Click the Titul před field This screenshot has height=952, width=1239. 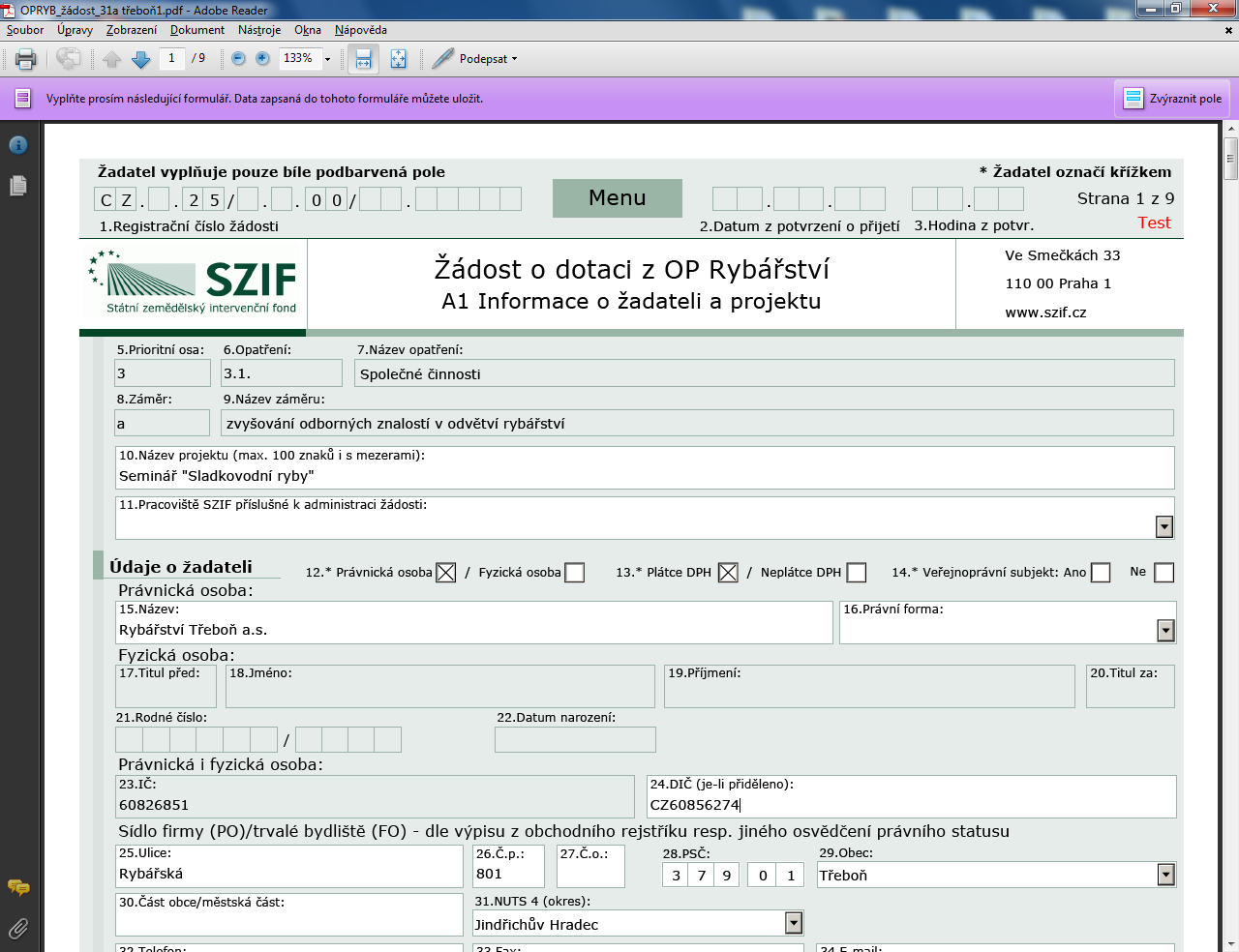click(166, 686)
